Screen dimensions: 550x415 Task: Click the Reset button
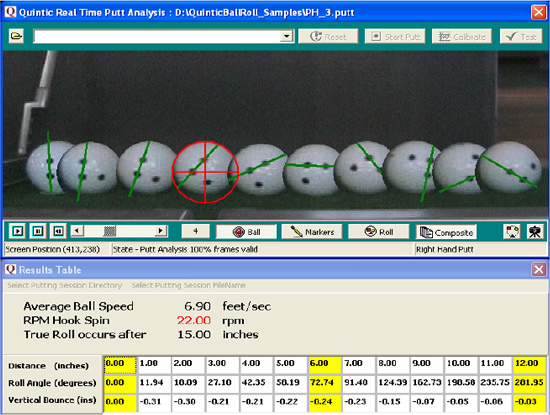coord(328,36)
